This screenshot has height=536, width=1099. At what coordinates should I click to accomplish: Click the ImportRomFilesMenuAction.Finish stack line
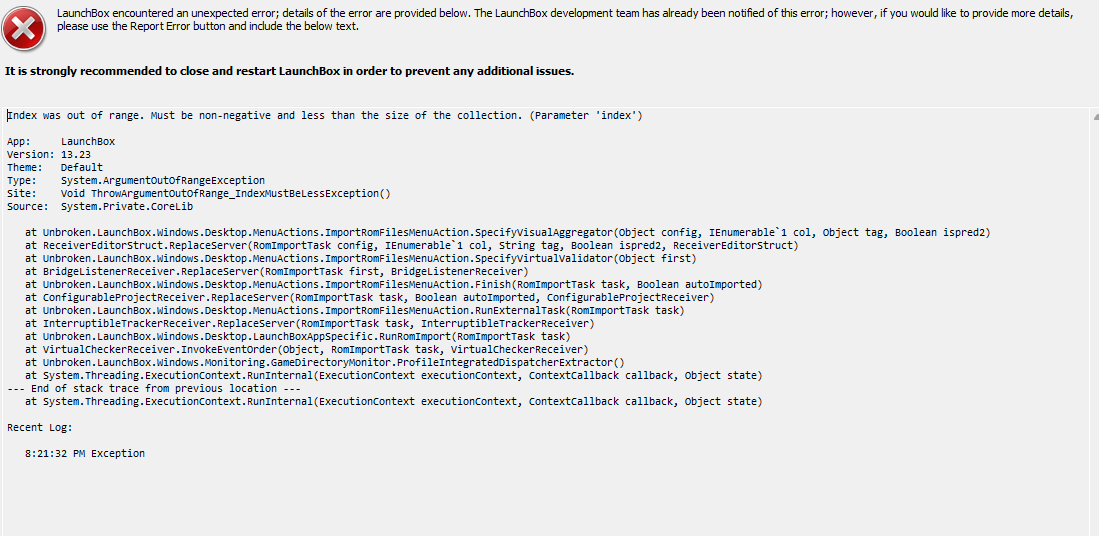[x=393, y=284]
